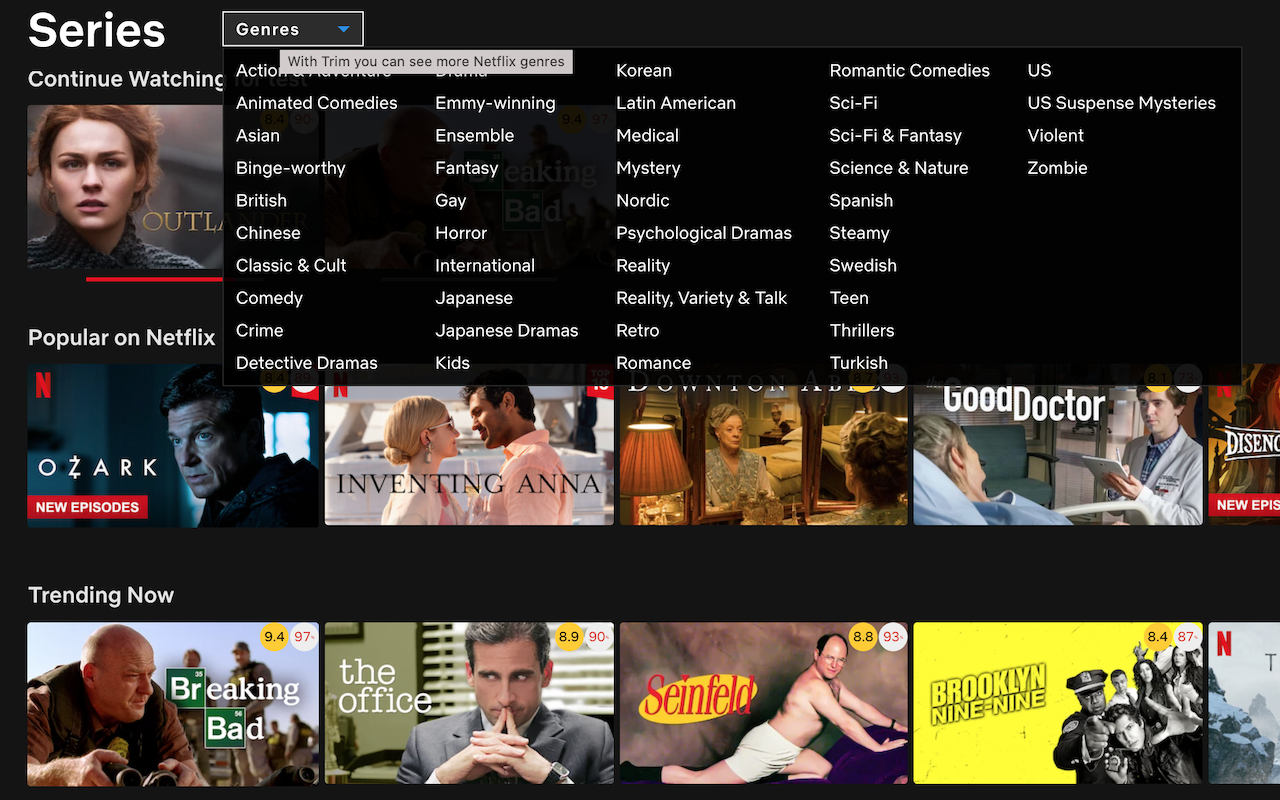Select Animated Comedies genre
This screenshot has height=800, width=1280.
pos(317,103)
